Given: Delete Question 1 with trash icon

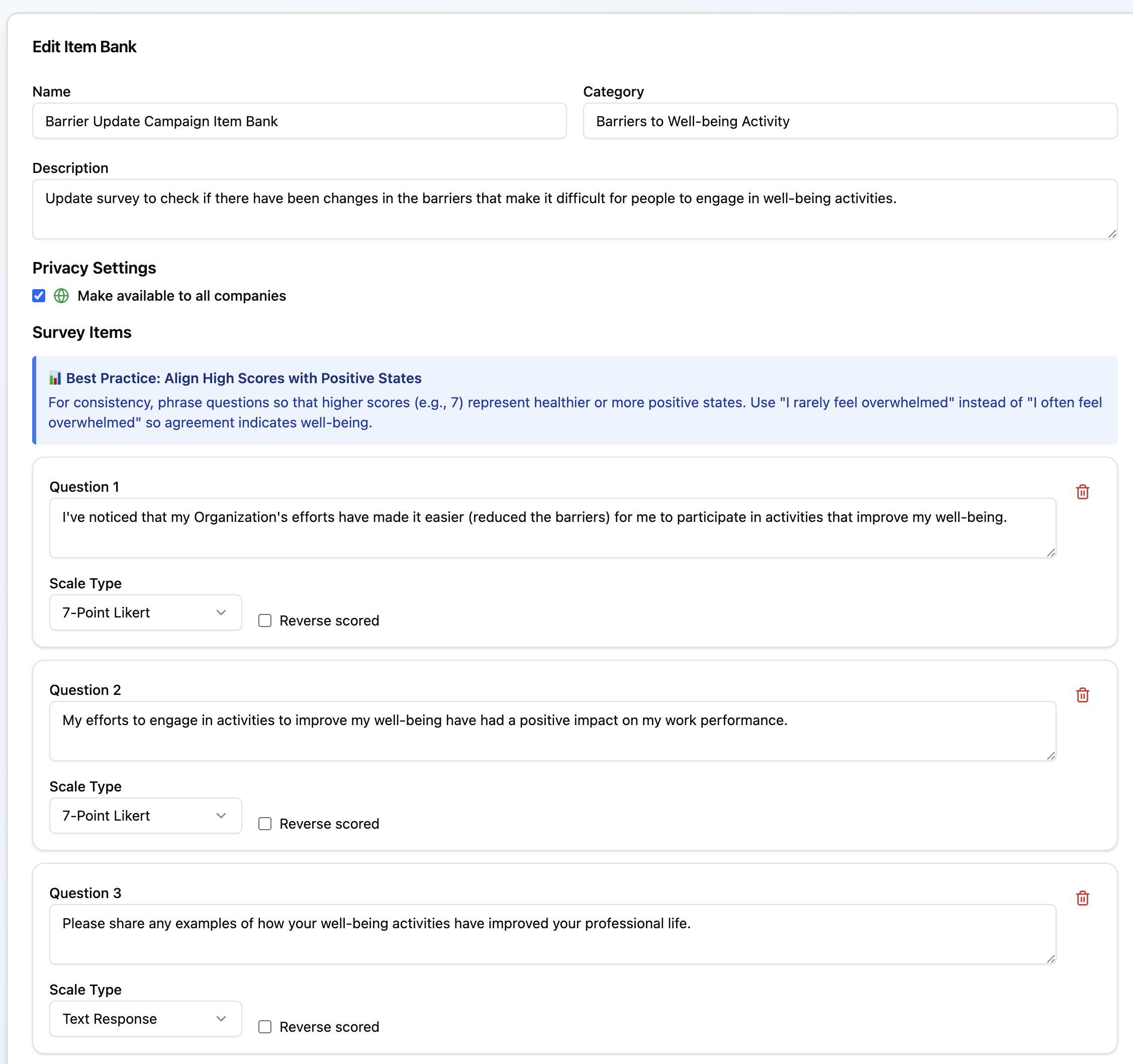Looking at the screenshot, I should [x=1082, y=491].
